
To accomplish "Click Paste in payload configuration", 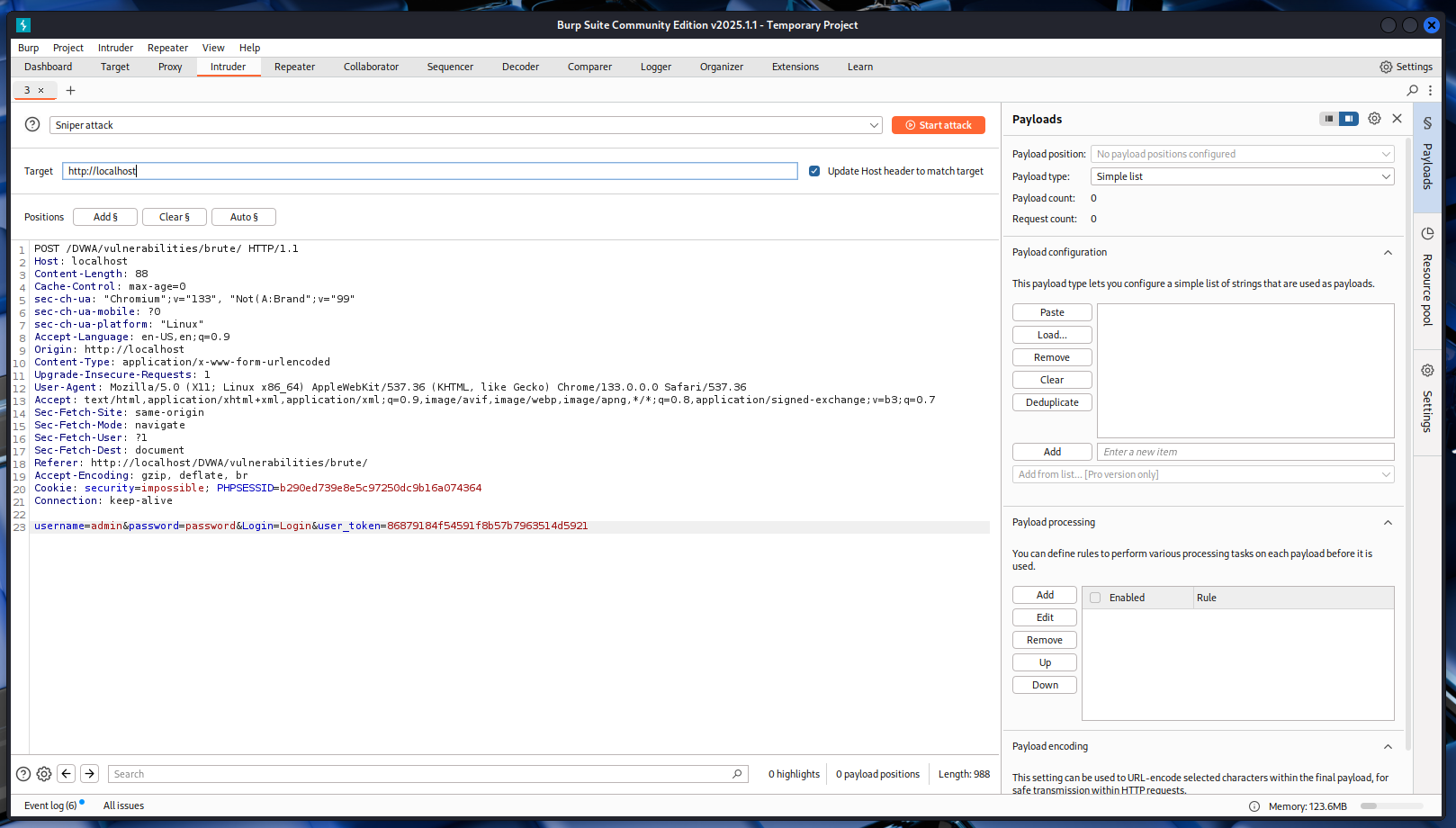I will [x=1052, y=312].
